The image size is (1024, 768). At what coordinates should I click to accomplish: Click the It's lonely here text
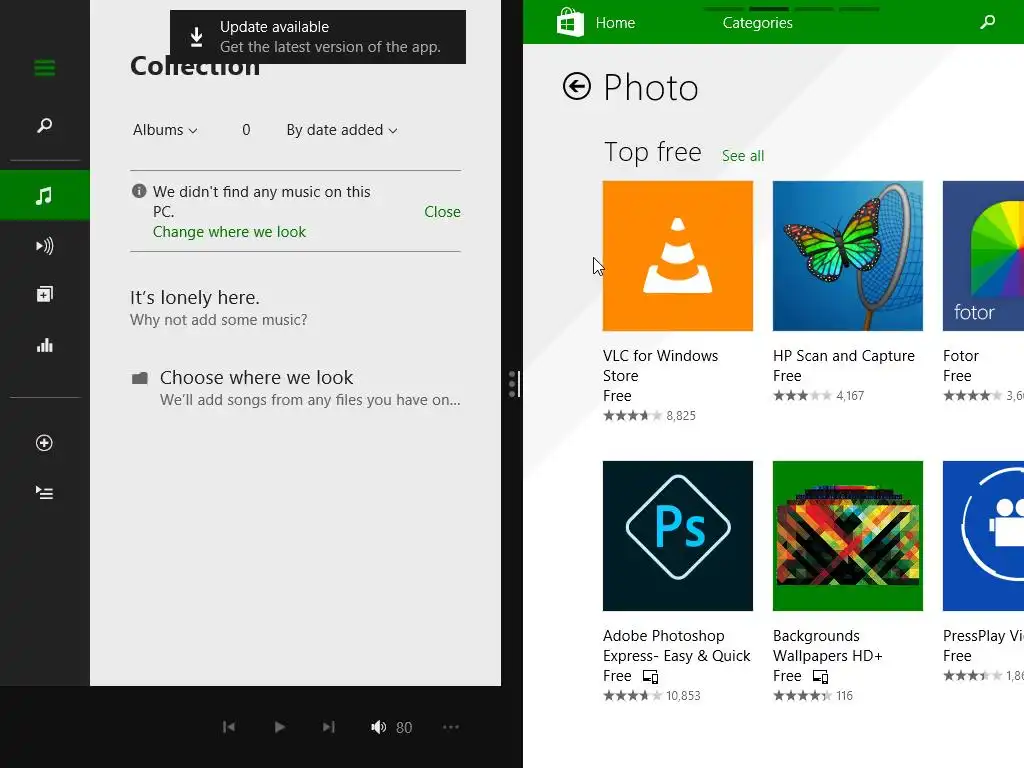pos(195,298)
